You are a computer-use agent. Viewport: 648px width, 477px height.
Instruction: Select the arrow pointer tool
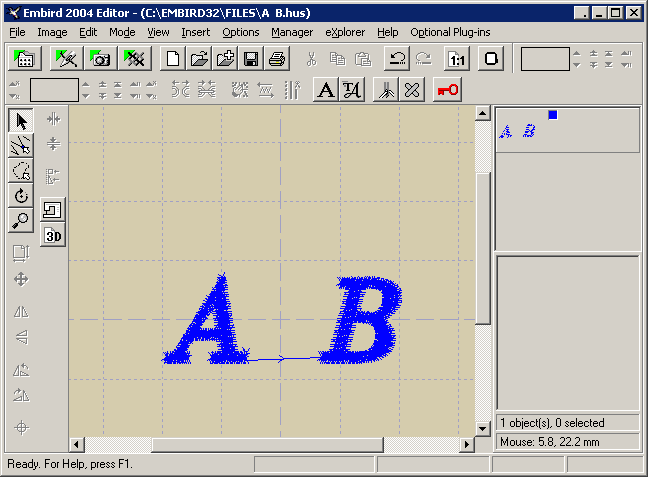tap(21, 121)
